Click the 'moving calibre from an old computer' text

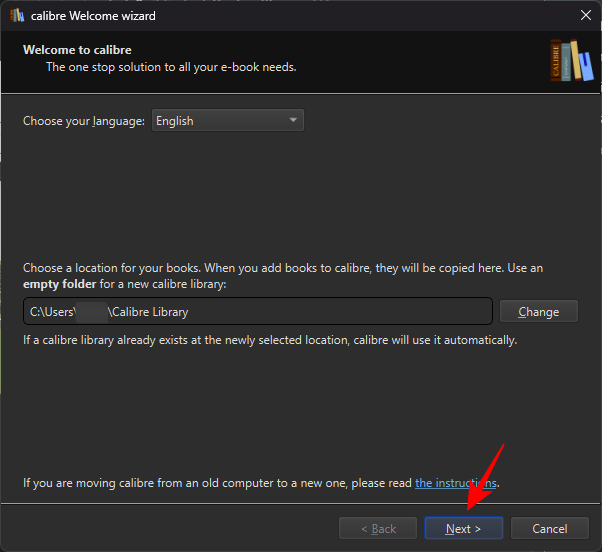pyautogui.click(x=218, y=483)
